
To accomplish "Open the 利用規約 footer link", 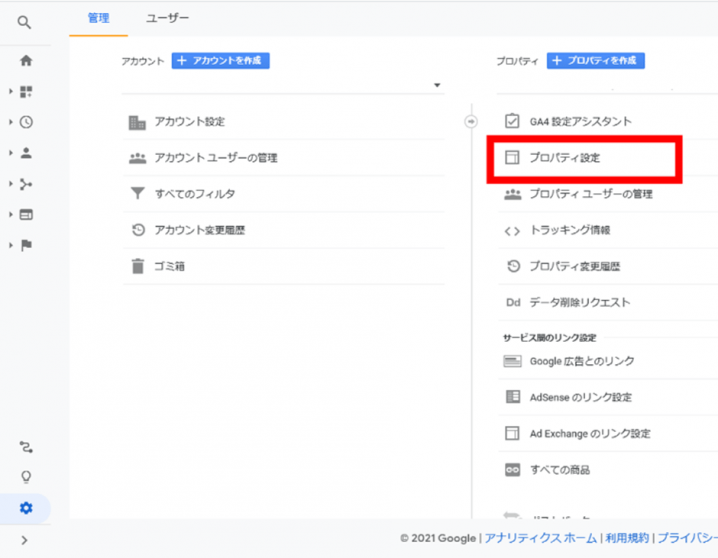I will point(627,538).
